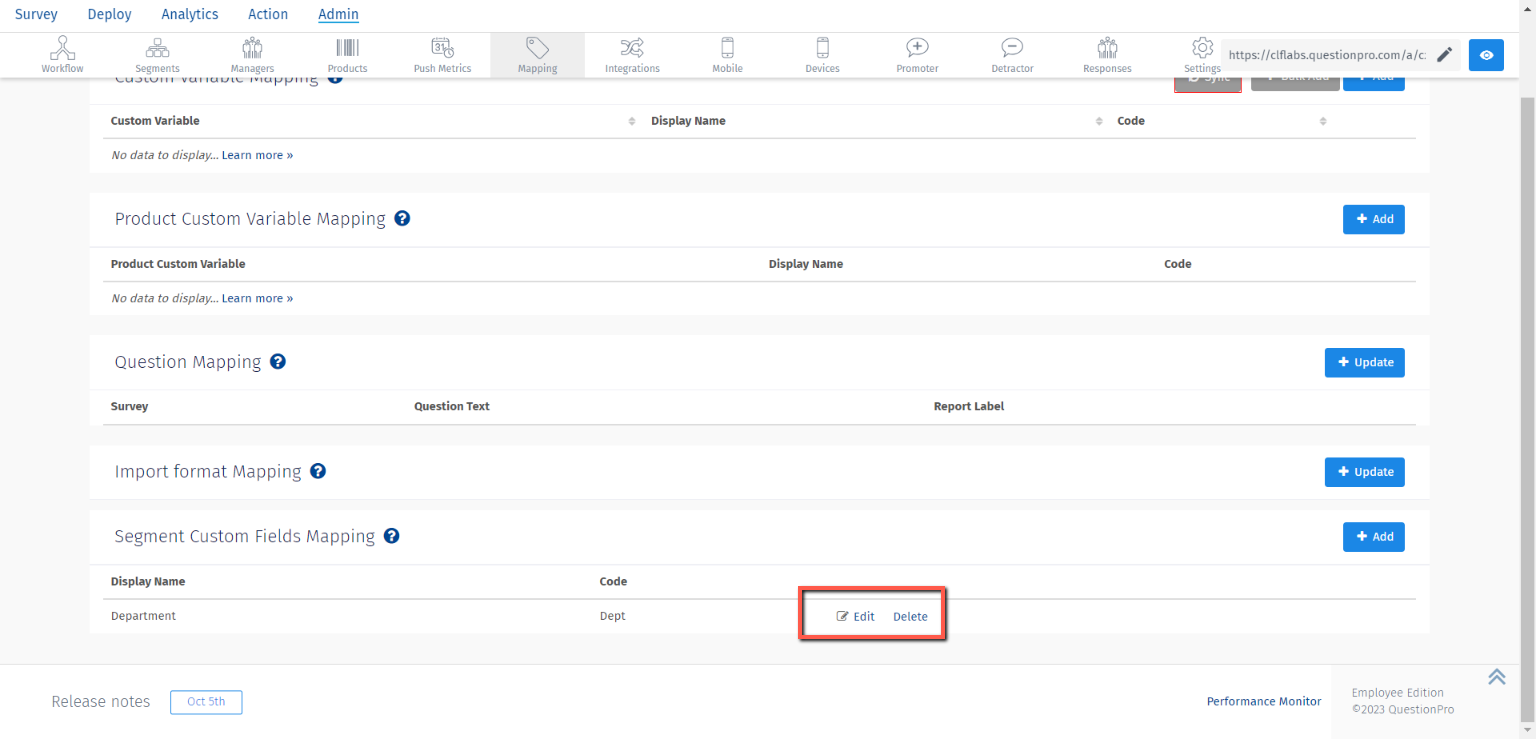Click Update for Question Mapping

[1364, 362]
